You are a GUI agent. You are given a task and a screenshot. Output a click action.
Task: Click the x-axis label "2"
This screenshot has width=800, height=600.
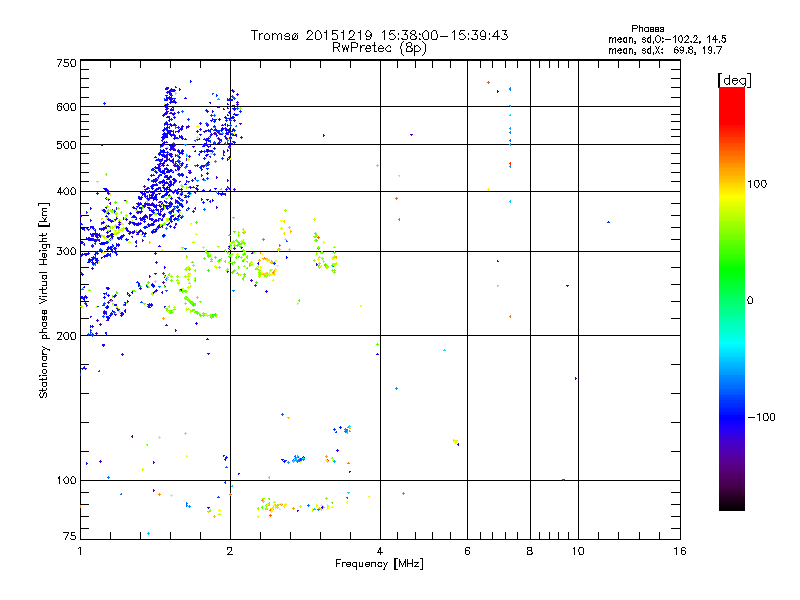(x=230, y=551)
